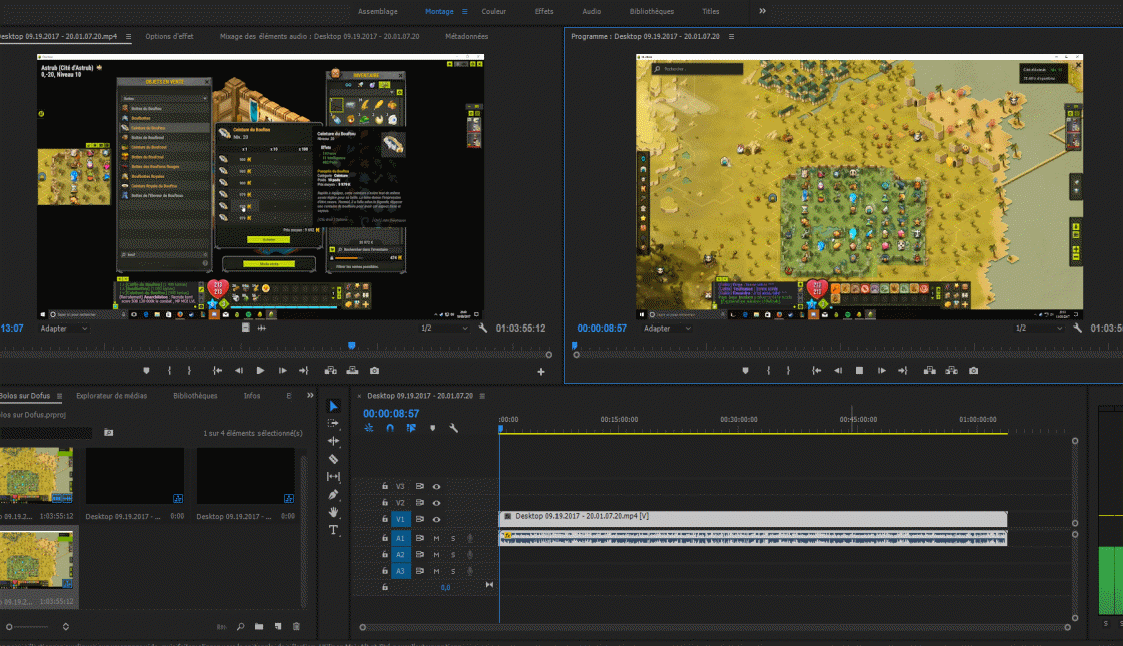
Task: Add a marker in the timeline header
Action: coord(432,428)
